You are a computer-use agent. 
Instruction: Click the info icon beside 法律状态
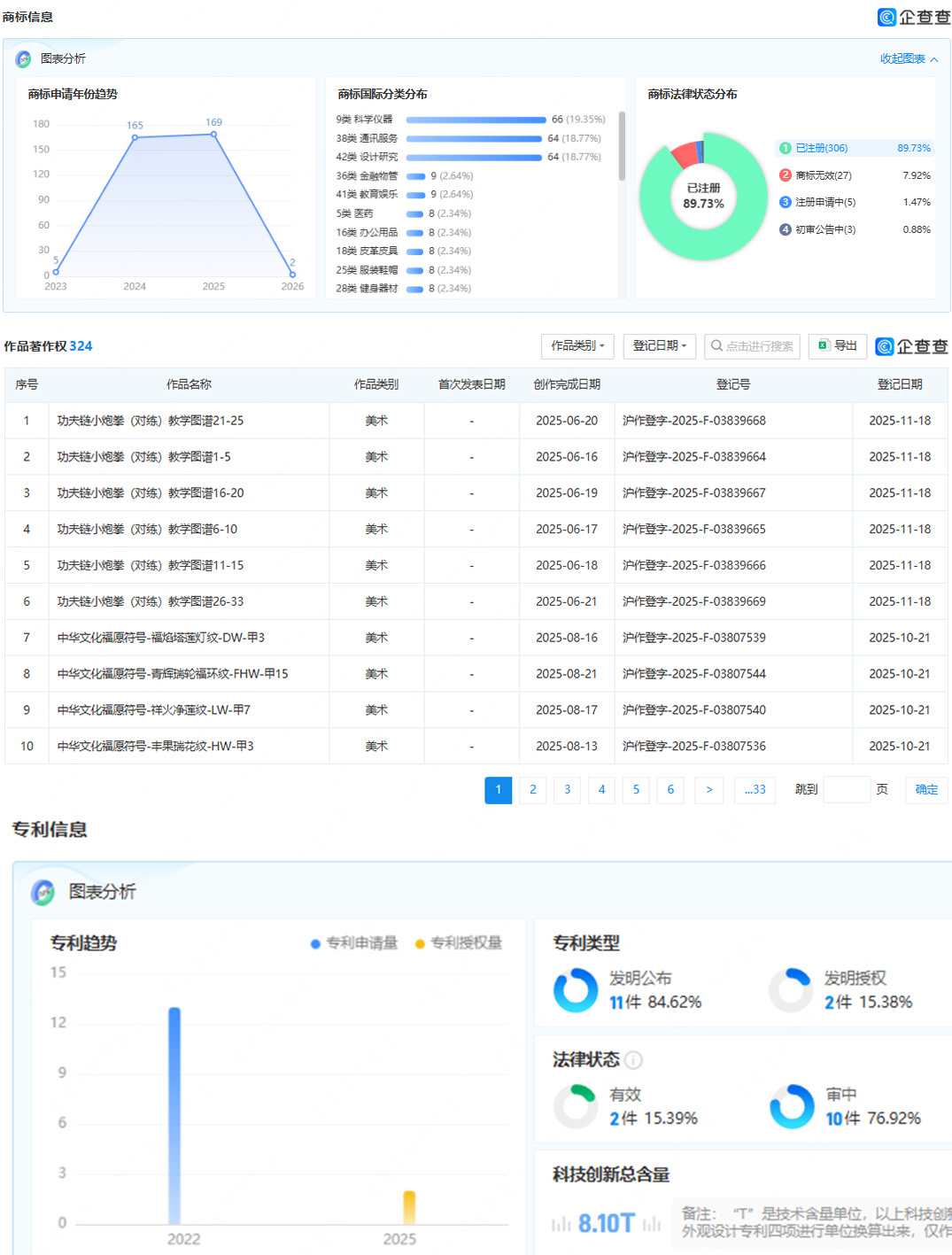pos(633,1060)
